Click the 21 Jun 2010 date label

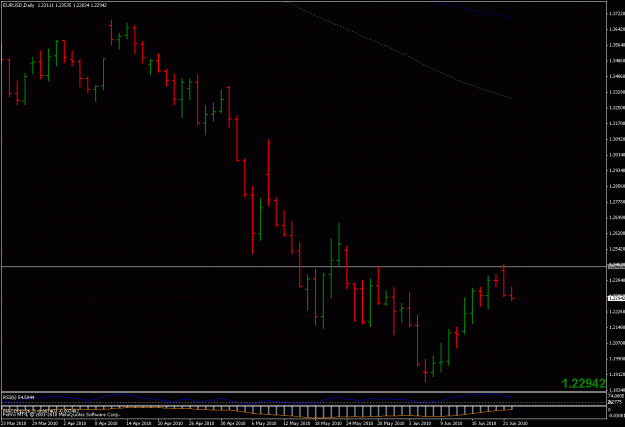click(x=515, y=423)
